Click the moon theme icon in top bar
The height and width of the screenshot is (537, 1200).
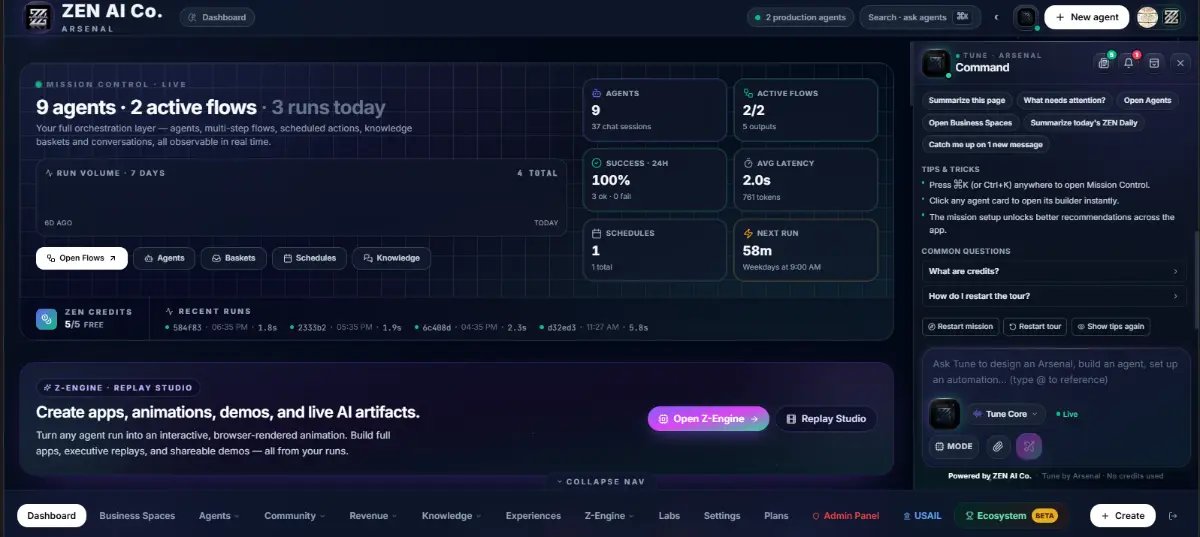[996, 17]
